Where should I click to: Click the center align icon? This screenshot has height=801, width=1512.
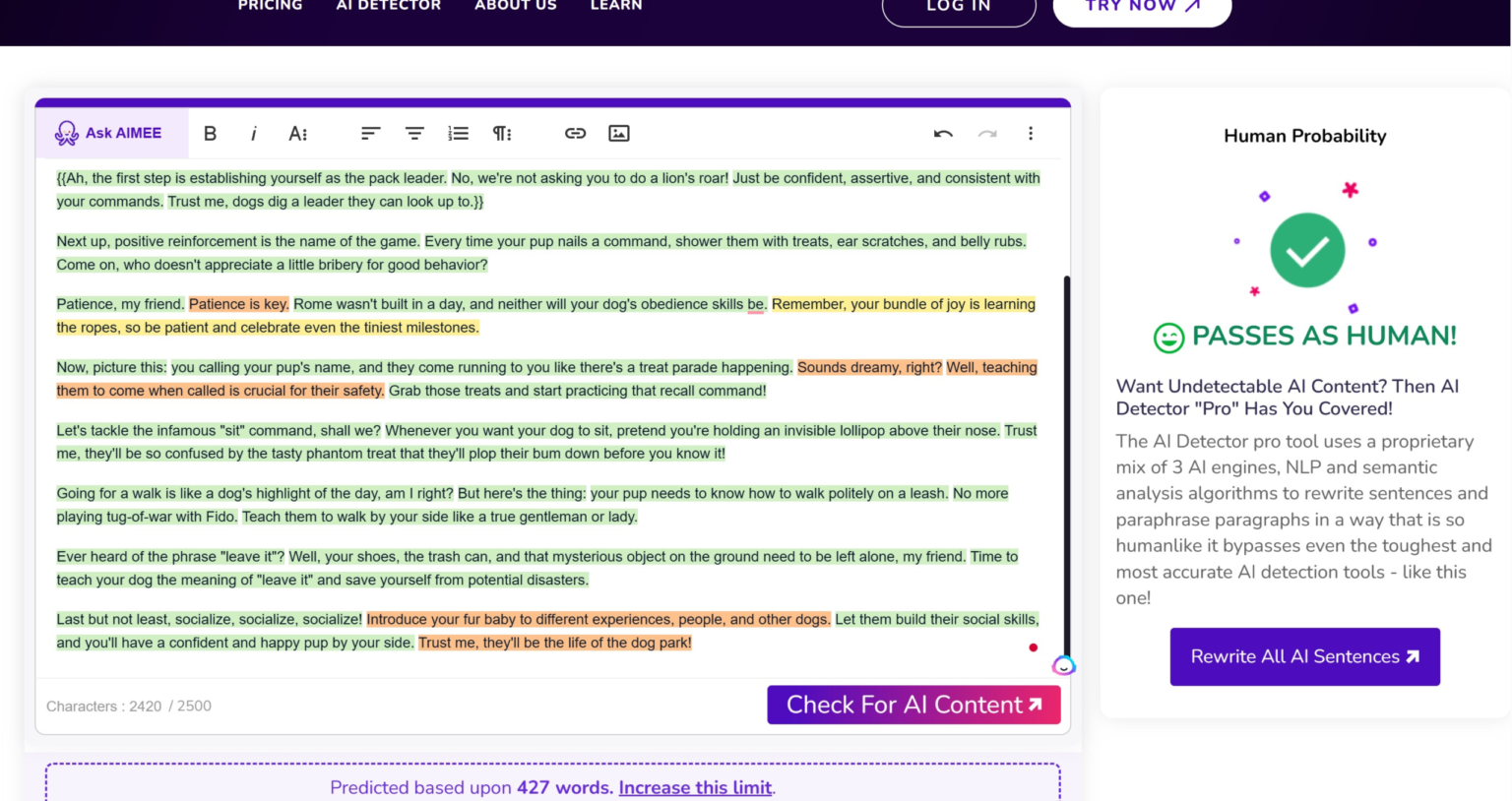pos(414,133)
